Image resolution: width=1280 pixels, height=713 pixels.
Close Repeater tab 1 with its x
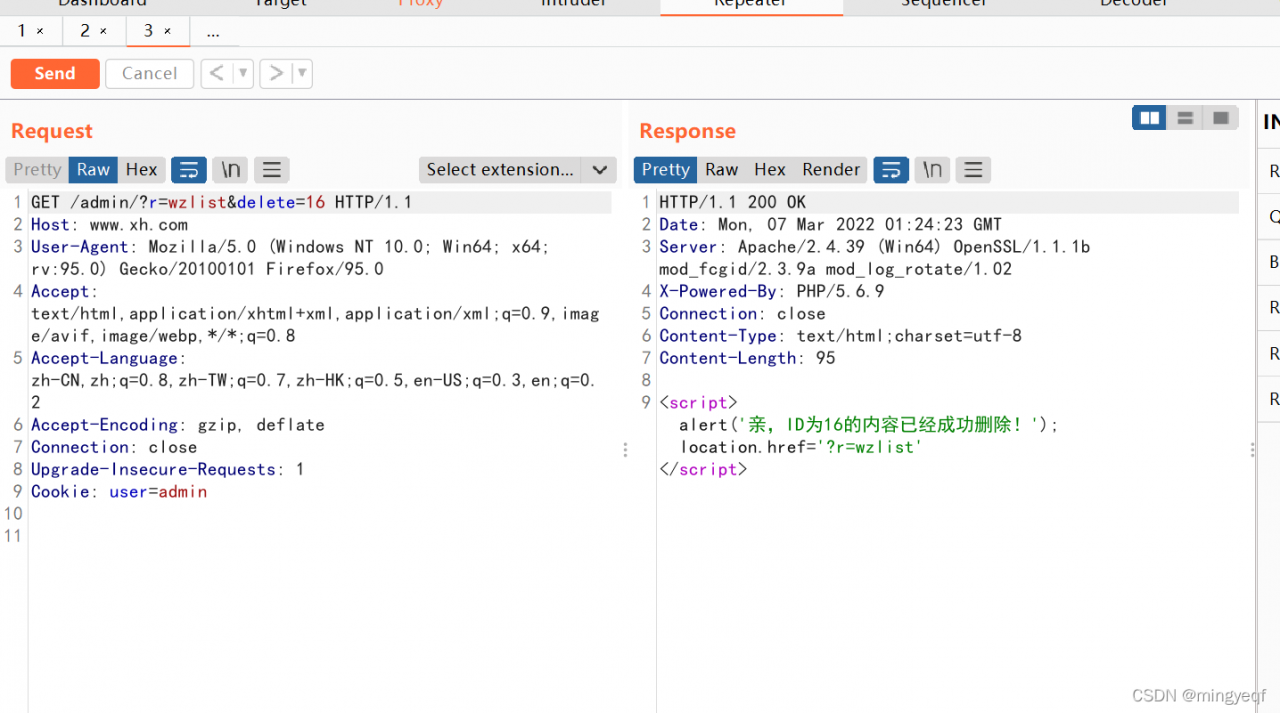(40, 31)
